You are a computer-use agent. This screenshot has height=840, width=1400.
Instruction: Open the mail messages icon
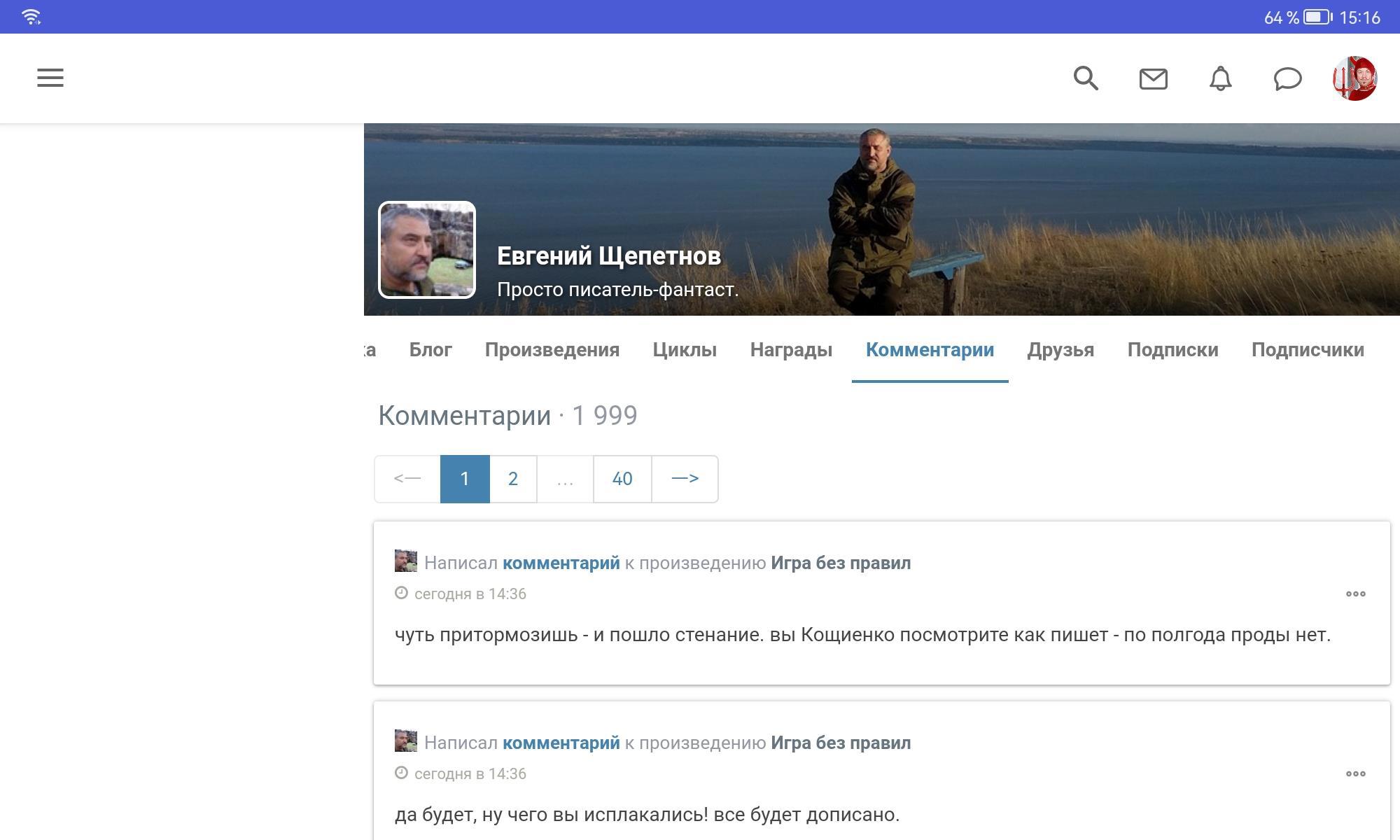coord(1153,78)
